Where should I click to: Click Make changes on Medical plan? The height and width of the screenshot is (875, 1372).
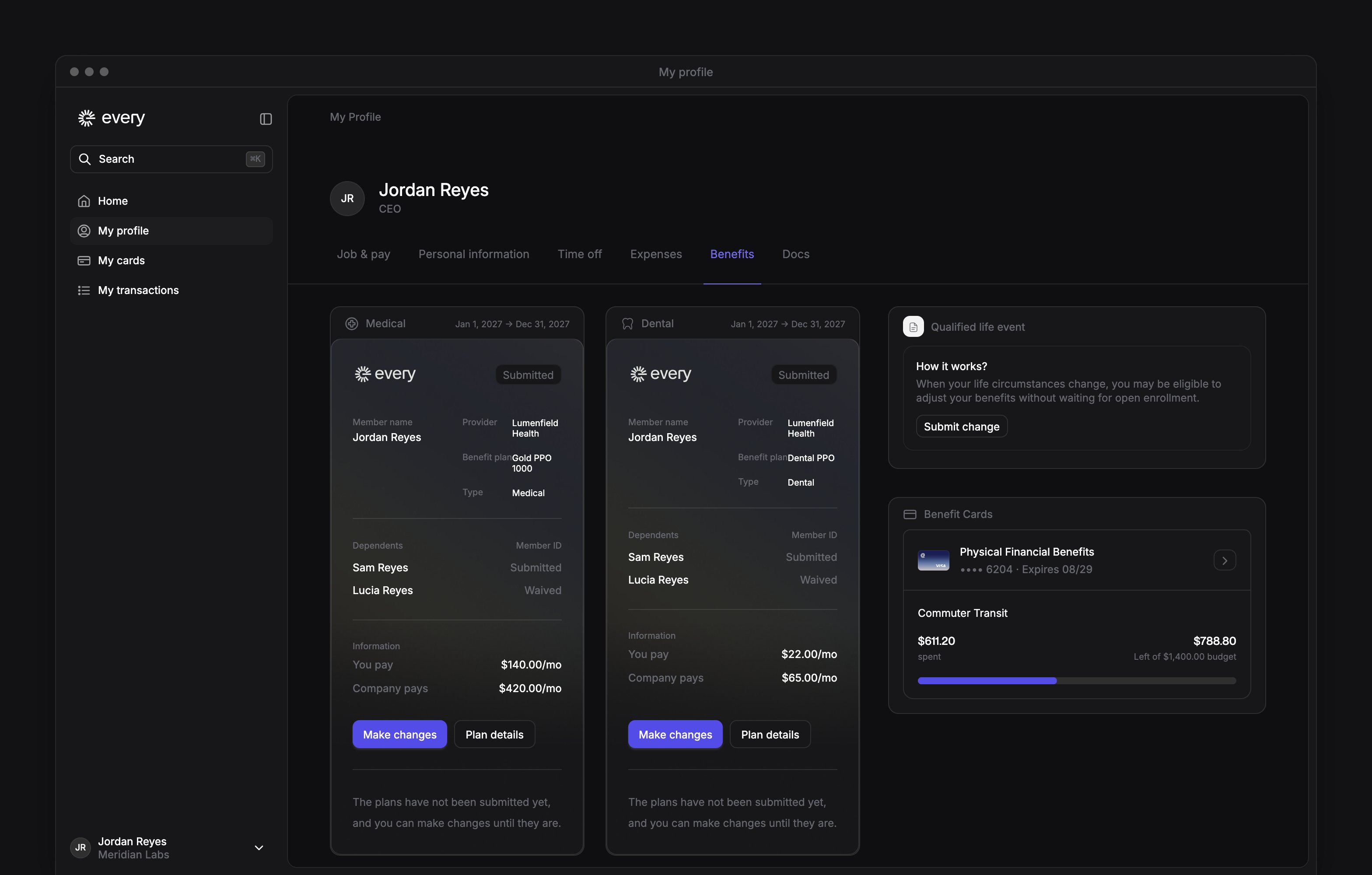[x=399, y=734]
